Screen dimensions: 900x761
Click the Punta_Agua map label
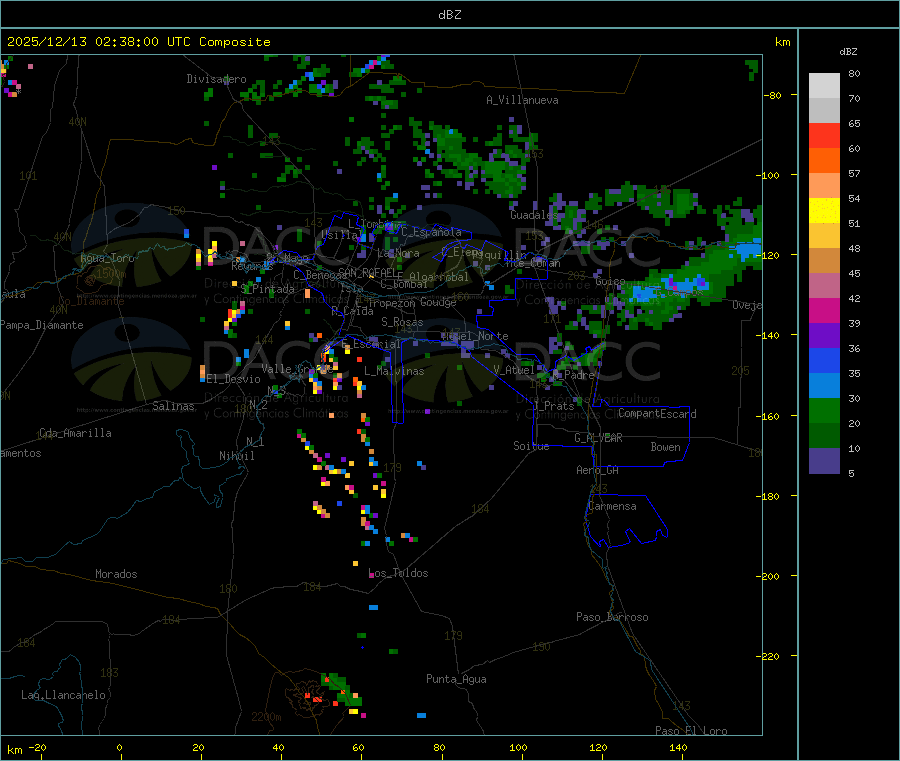coord(456,679)
